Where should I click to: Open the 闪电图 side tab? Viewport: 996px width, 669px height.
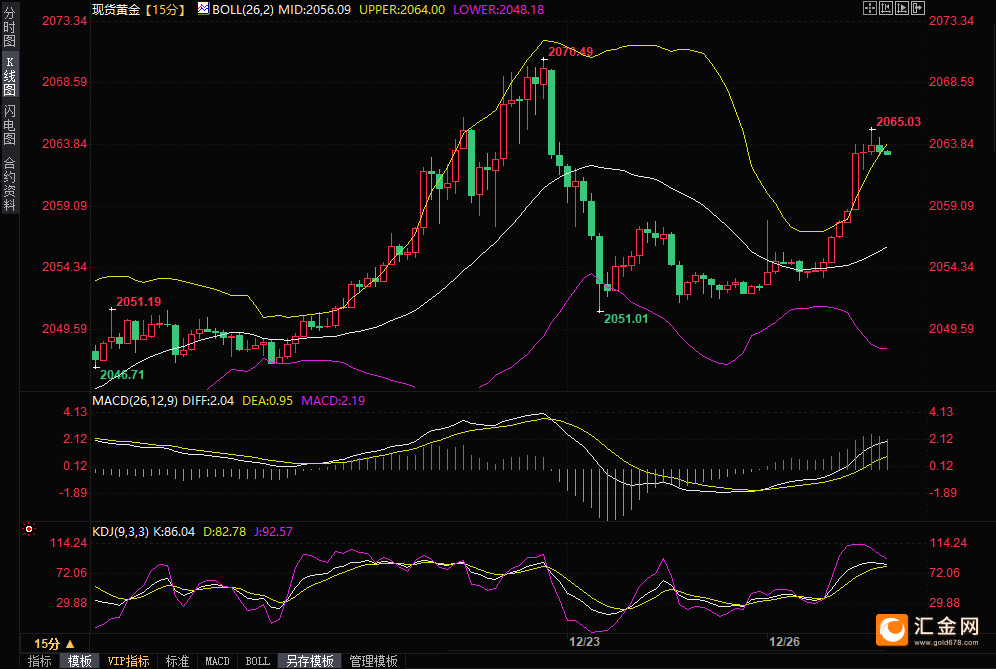point(10,125)
